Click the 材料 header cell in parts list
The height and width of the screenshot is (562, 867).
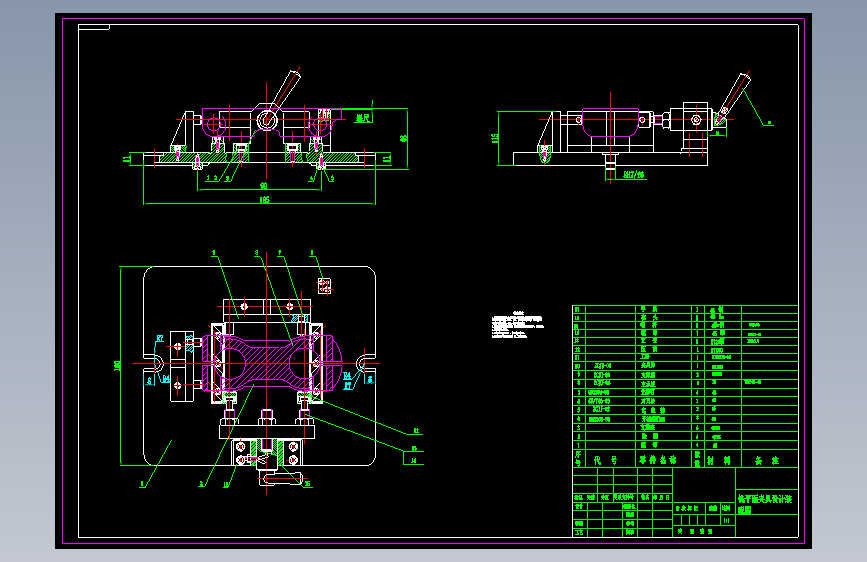click(721, 459)
